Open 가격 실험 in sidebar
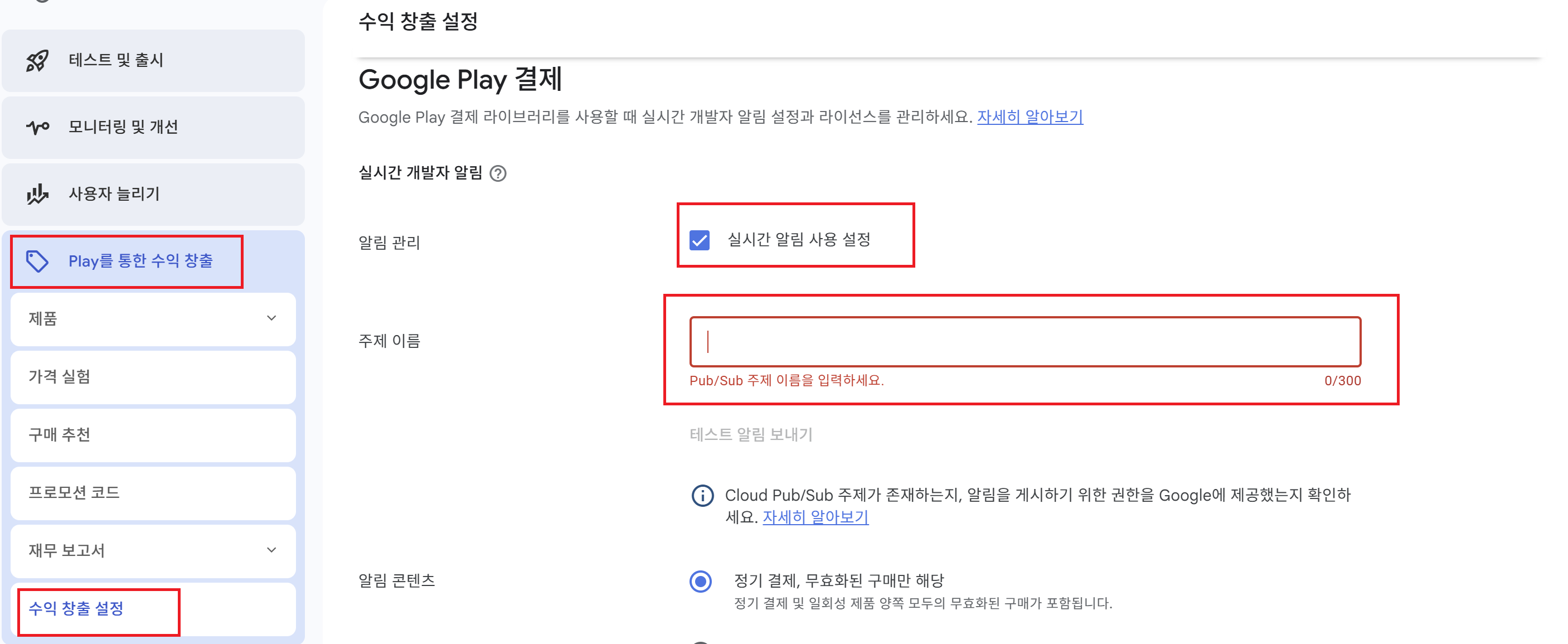 (60, 377)
